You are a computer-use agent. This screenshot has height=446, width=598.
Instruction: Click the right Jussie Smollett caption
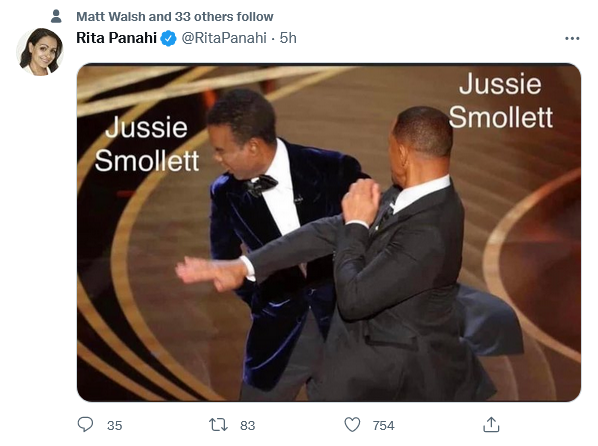click(x=501, y=100)
